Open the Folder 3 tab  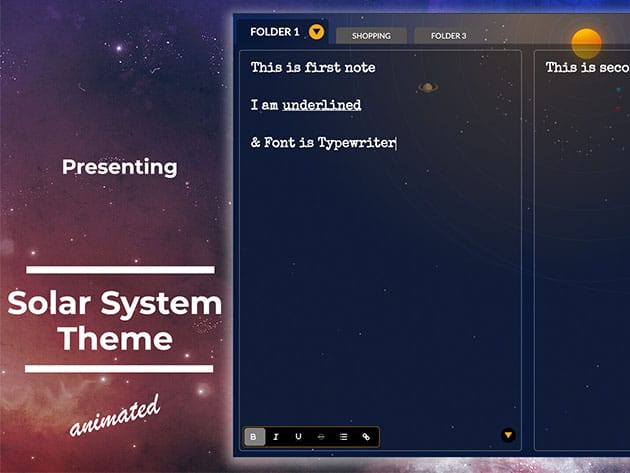(448, 36)
